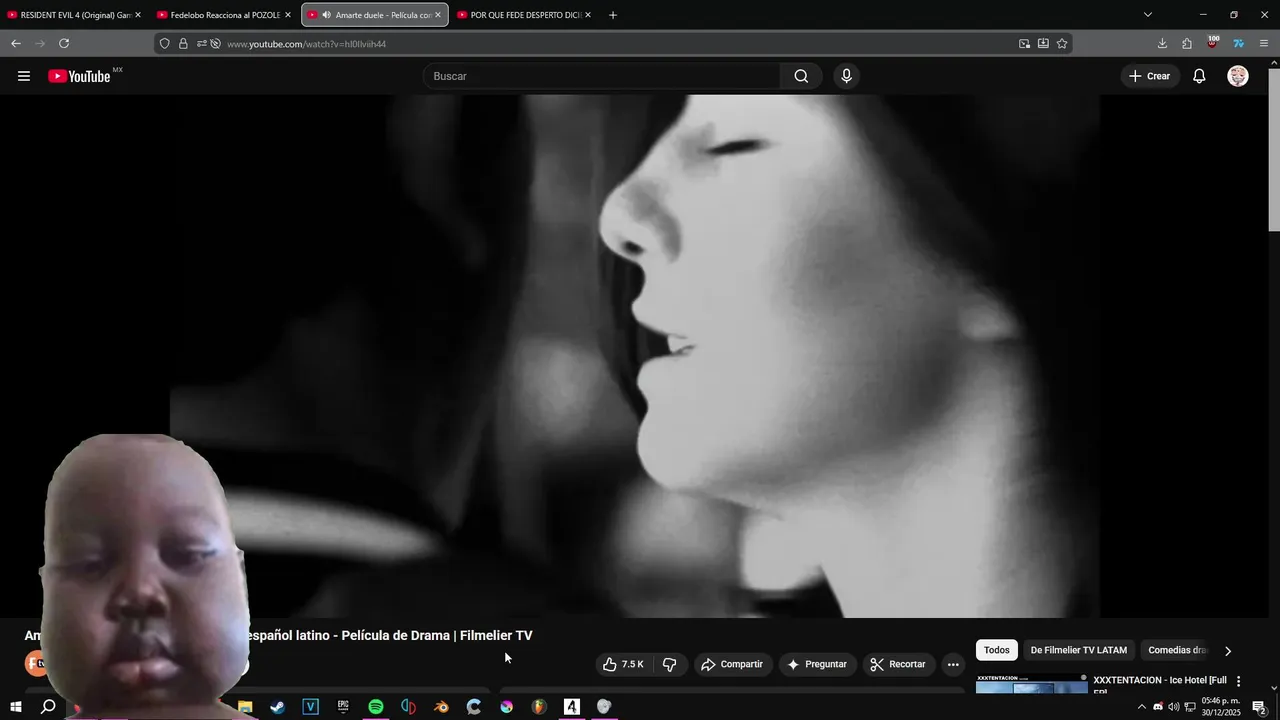Show site security padlock details
Viewport: 1280px width, 720px height.
pos(183,44)
